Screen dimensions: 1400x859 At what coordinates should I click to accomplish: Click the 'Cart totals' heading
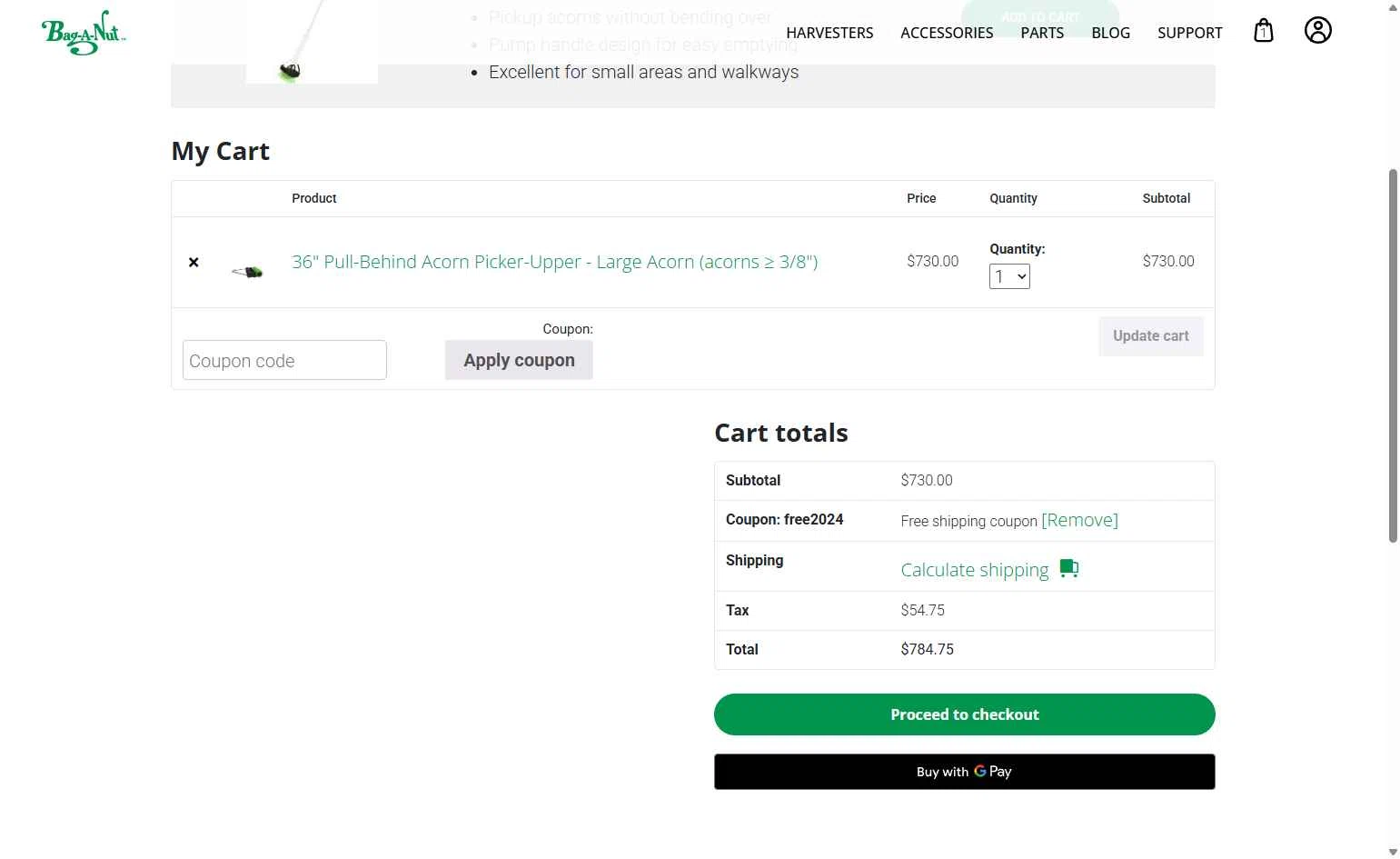point(781,433)
